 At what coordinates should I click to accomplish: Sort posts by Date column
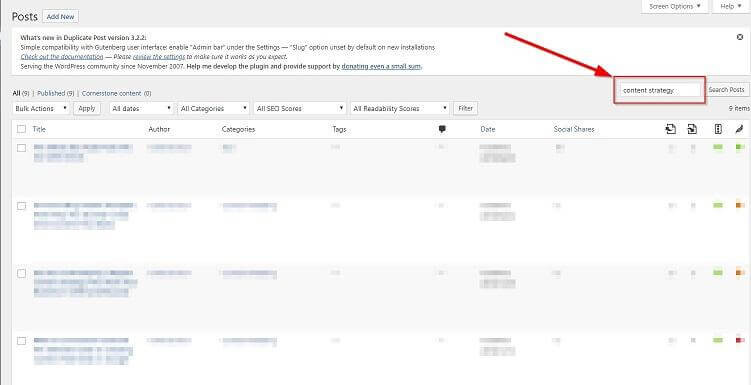tap(488, 129)
